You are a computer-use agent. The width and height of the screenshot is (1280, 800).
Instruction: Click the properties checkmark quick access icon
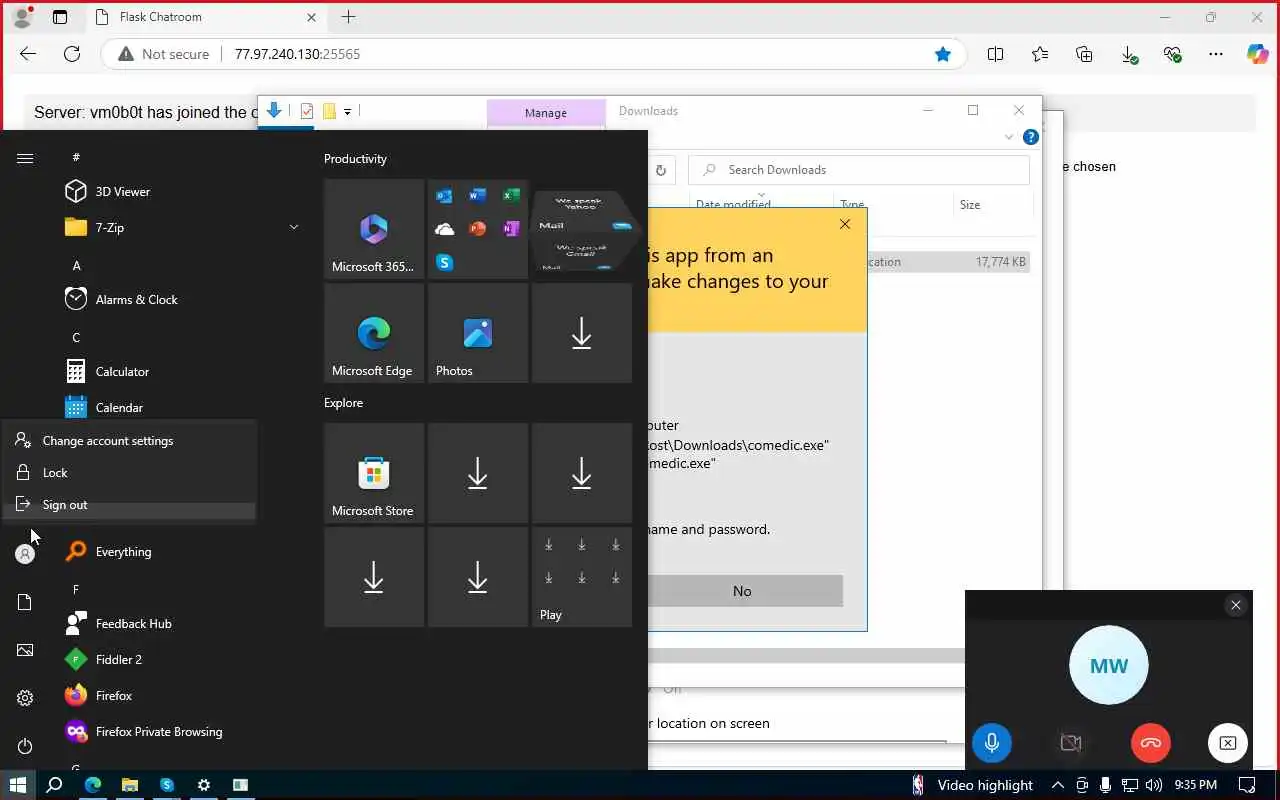pyautogui.click(x=307, y=111)
